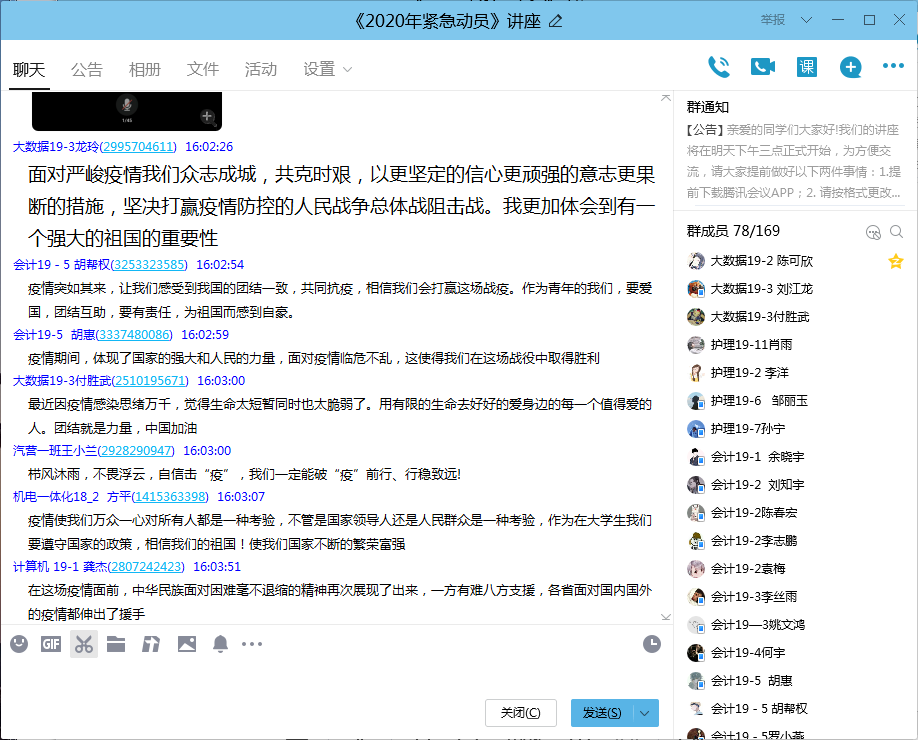Start a group voice call
Viewport: 918px width, 740px height.
[x=719, y=67]
